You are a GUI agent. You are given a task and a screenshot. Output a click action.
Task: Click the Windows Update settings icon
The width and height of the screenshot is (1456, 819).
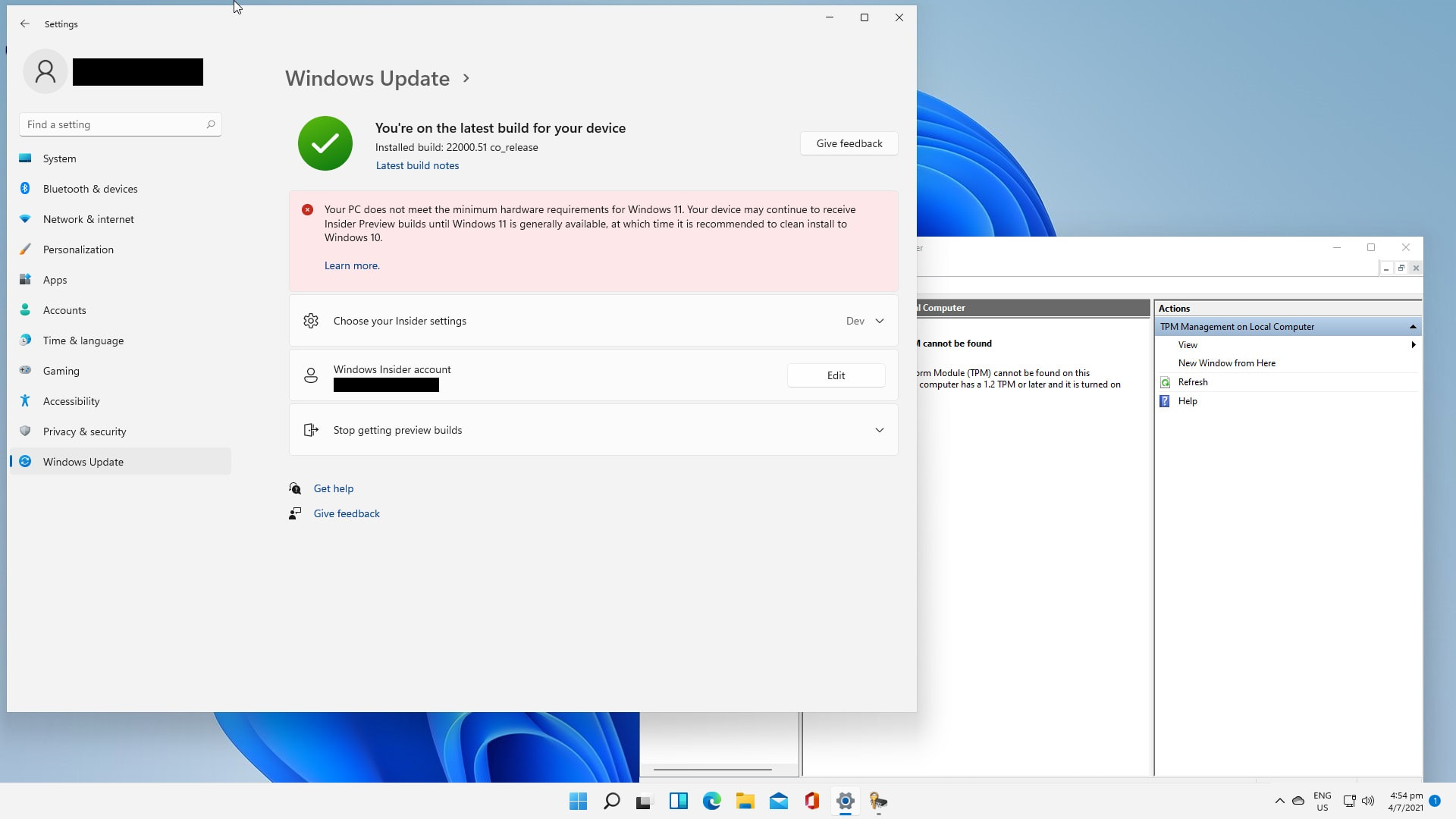point(26,461)
